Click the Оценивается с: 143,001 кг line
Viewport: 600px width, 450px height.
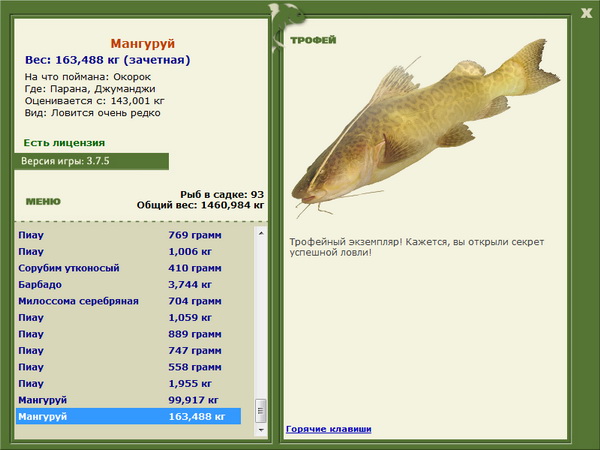coord(95,101)
